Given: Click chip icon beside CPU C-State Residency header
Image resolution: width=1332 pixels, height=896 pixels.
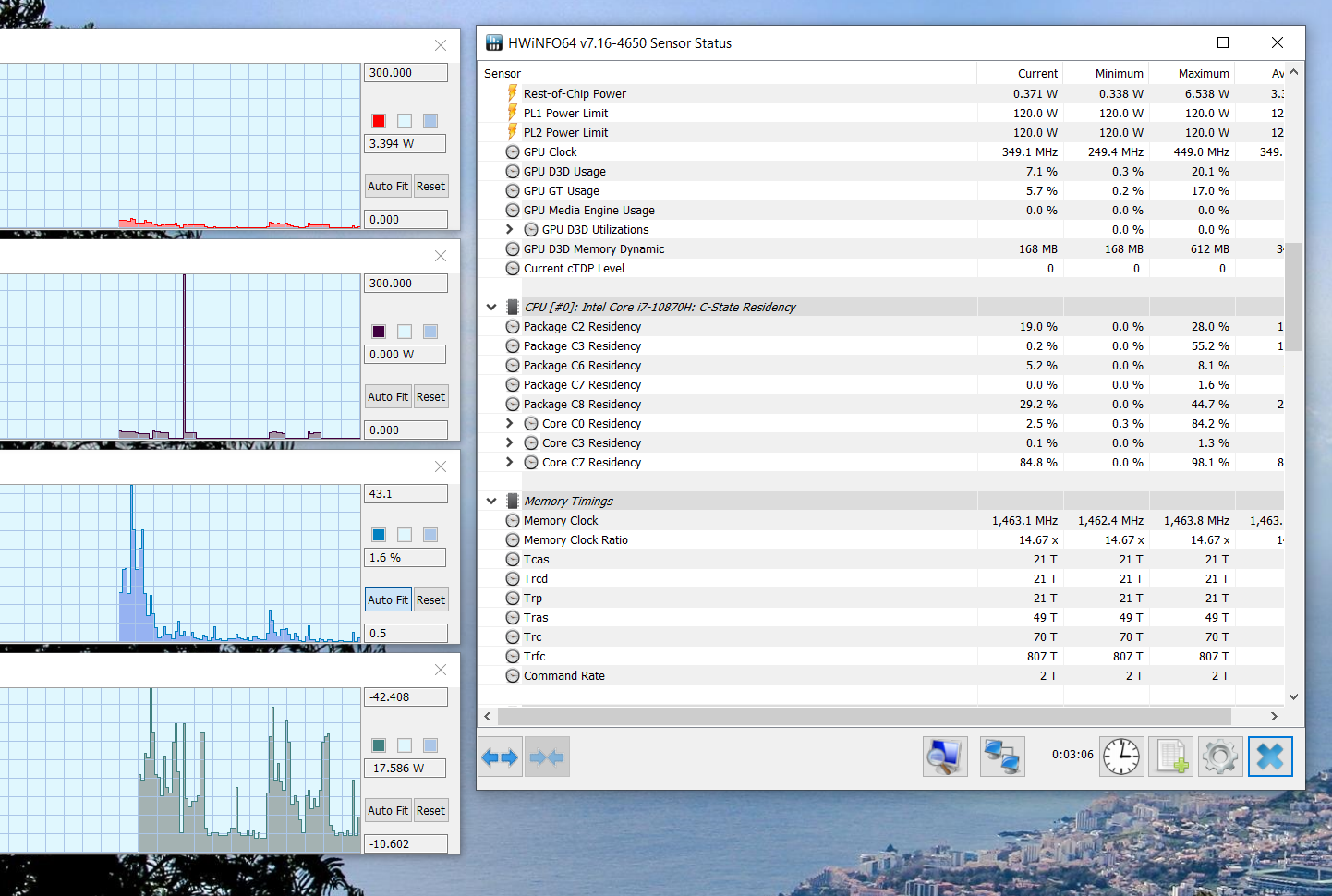Looking at the screenshot, I should point(513,307).
